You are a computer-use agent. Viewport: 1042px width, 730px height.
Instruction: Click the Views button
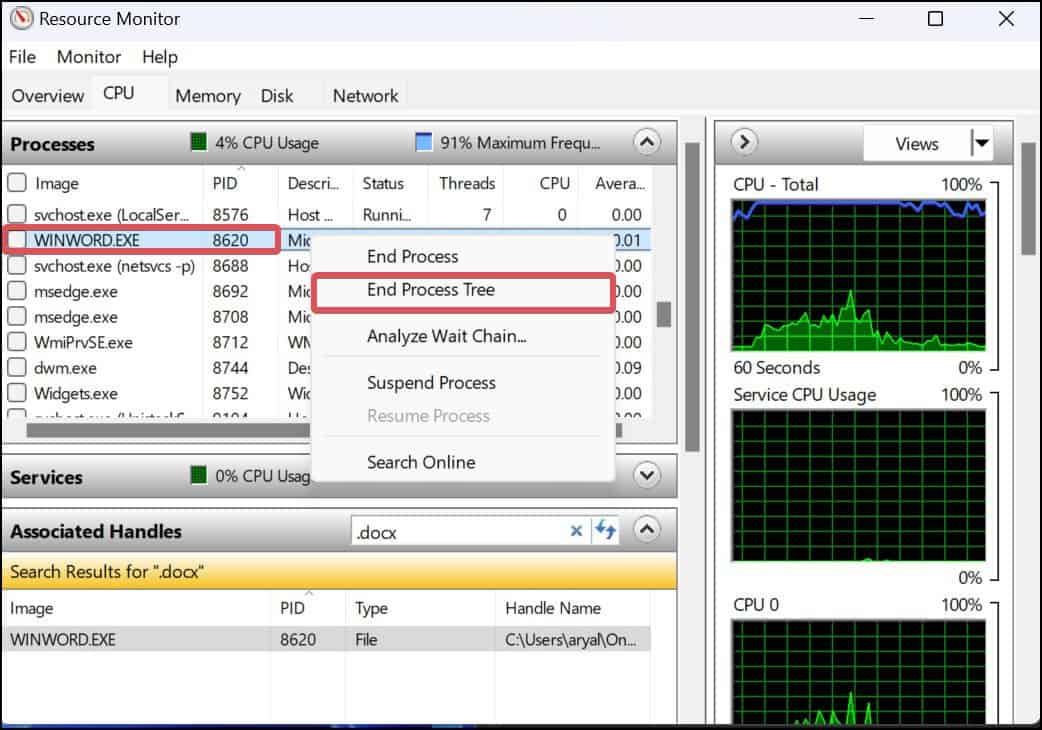tap(917, 143)
